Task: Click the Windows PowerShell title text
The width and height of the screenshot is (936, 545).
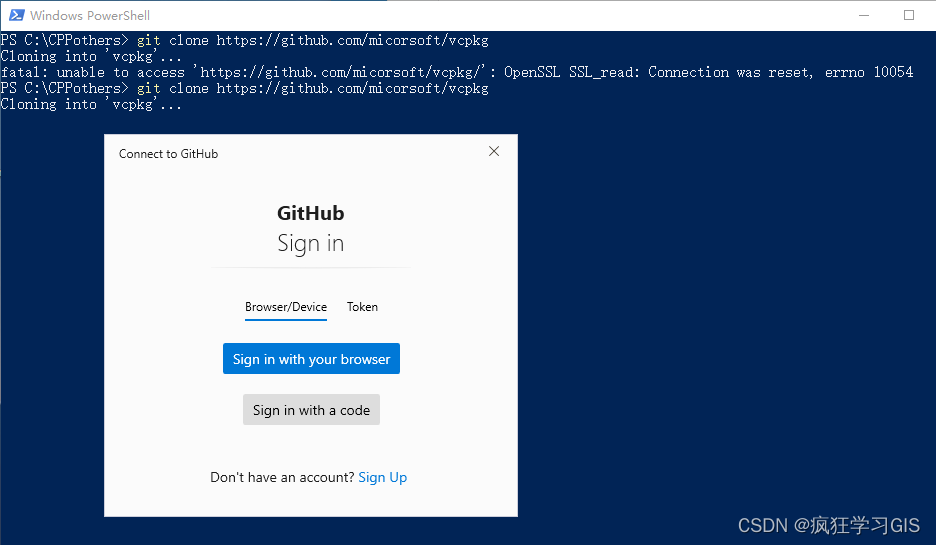Action: (x=90, y=16)
